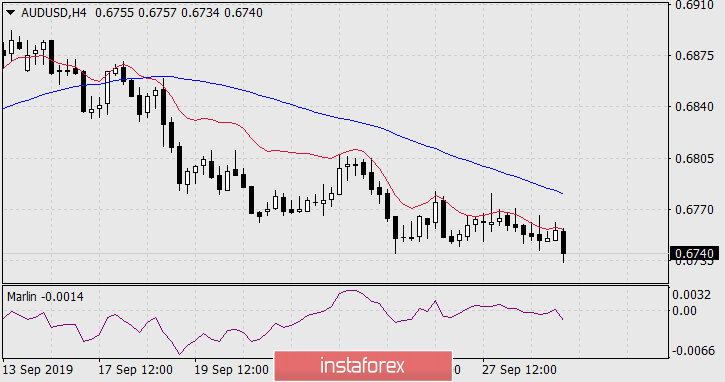Click the 17 Sep 12:00 time label
Screen dimensions: 725x382
pyautogui.click(x=134, y=370)
